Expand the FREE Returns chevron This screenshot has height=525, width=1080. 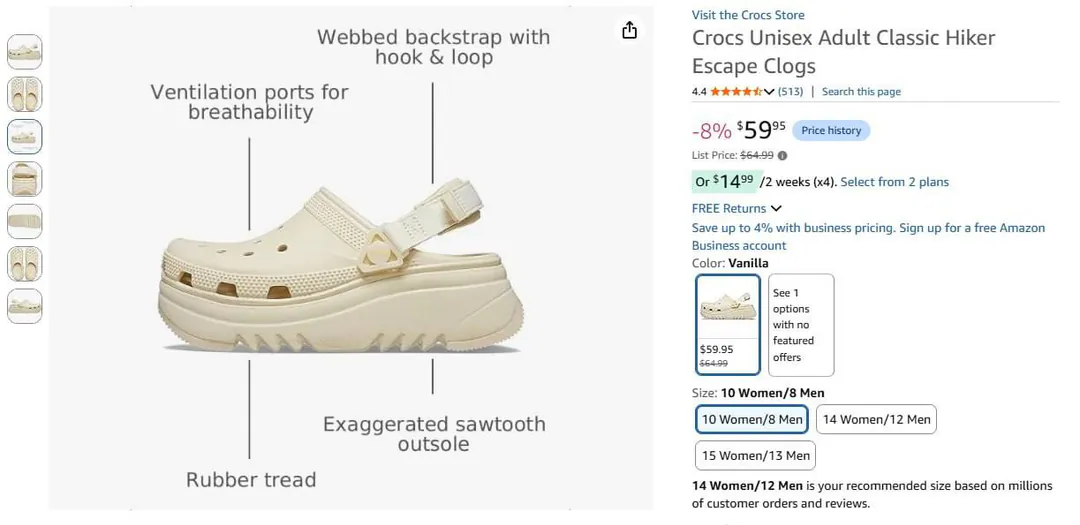(776, 209)
